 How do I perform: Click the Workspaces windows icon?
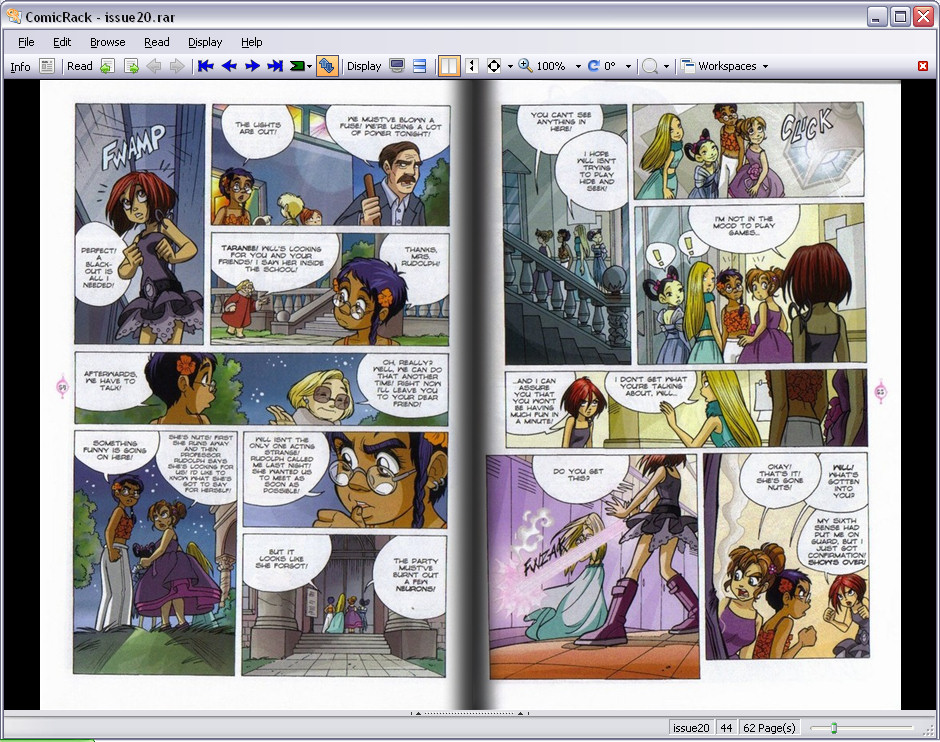(x=688, y=65)
